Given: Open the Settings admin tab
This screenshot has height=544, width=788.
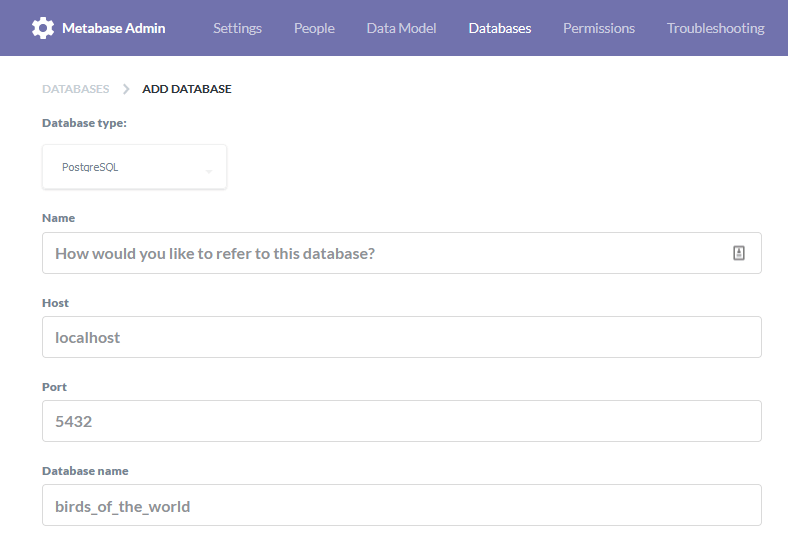Looking at the screenshot, I should (237, 28).
